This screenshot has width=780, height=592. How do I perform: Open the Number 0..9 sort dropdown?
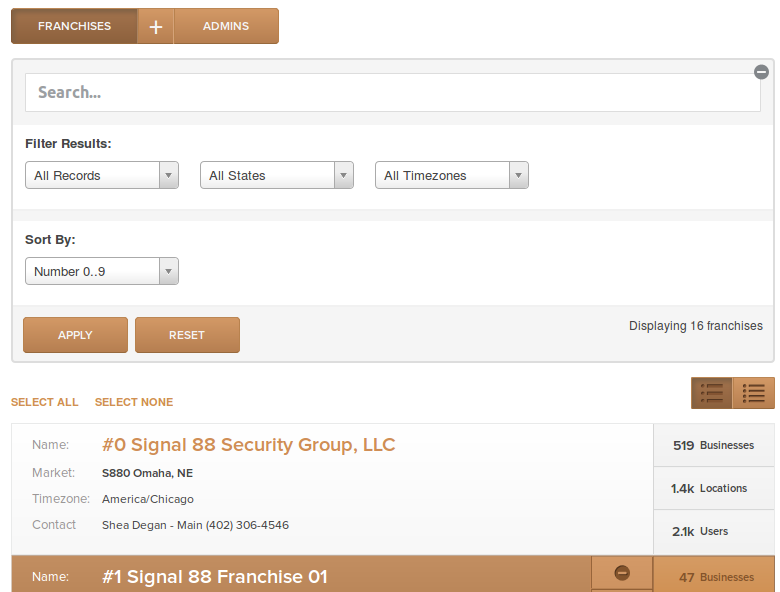pos(102,271)
